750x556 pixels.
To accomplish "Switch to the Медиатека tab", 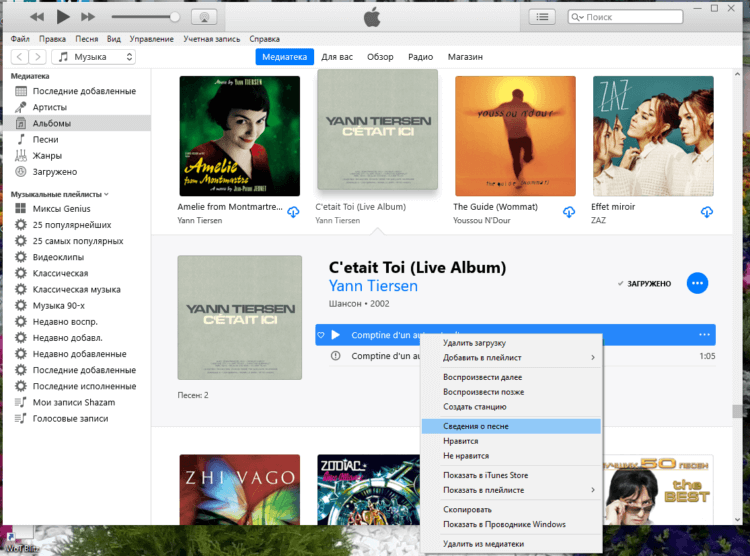I will click(285, 57).
